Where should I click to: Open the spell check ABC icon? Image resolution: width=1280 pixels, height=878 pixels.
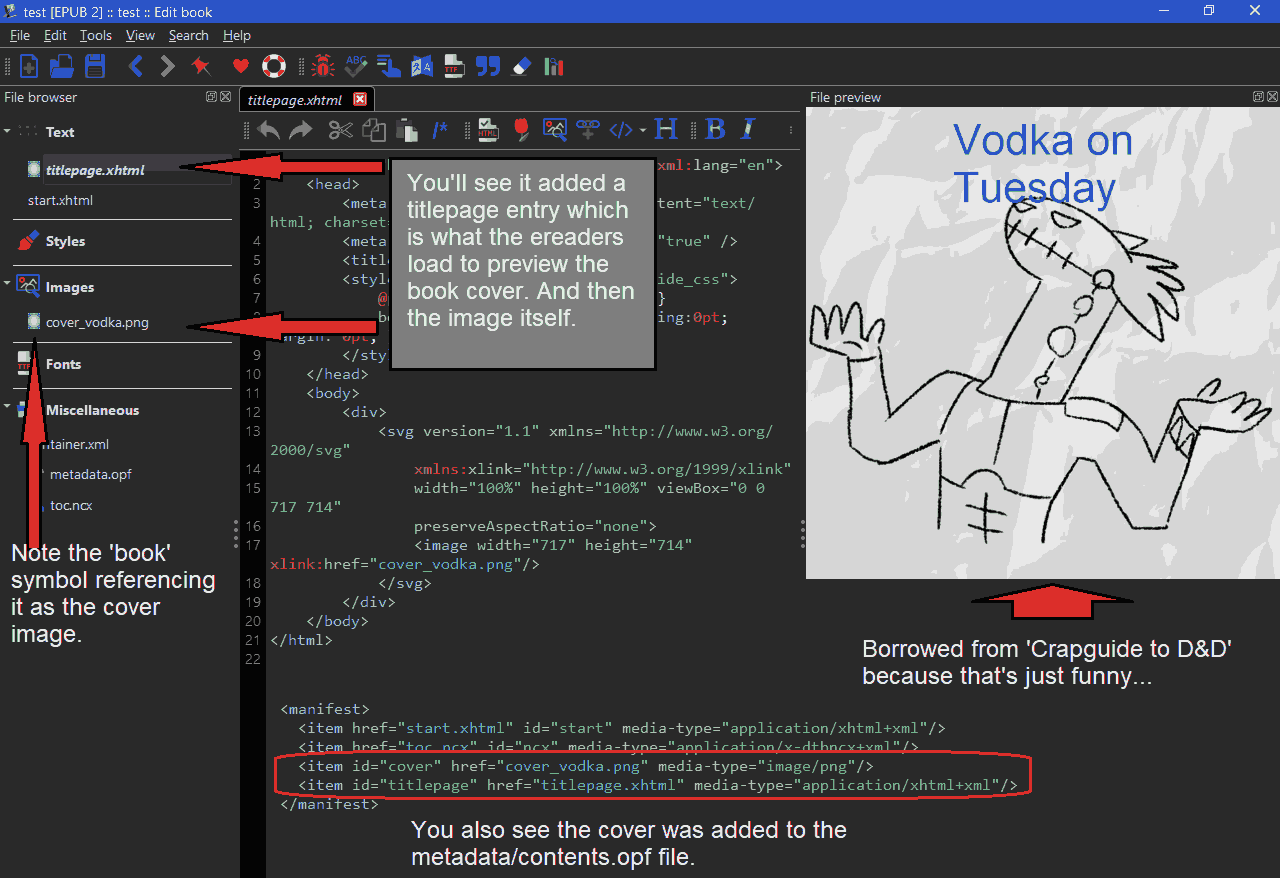[x=355, y=67]
